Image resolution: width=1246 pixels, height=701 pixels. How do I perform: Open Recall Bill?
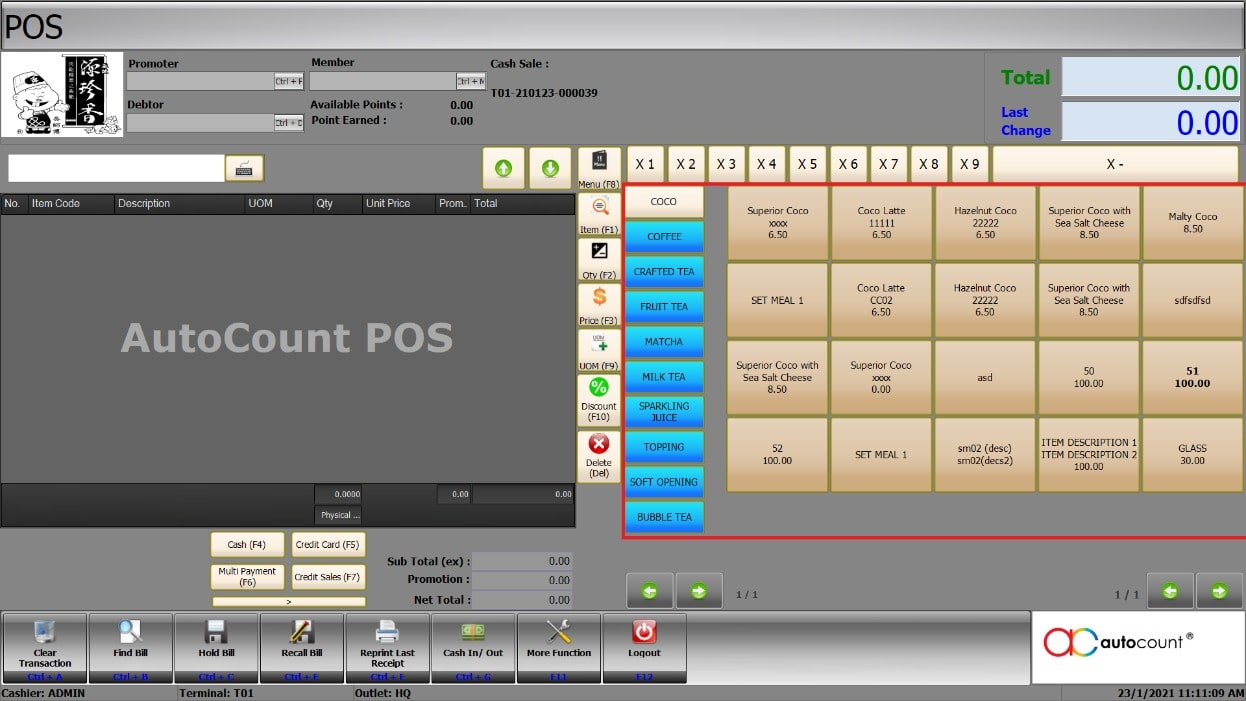tap(302, 632)
